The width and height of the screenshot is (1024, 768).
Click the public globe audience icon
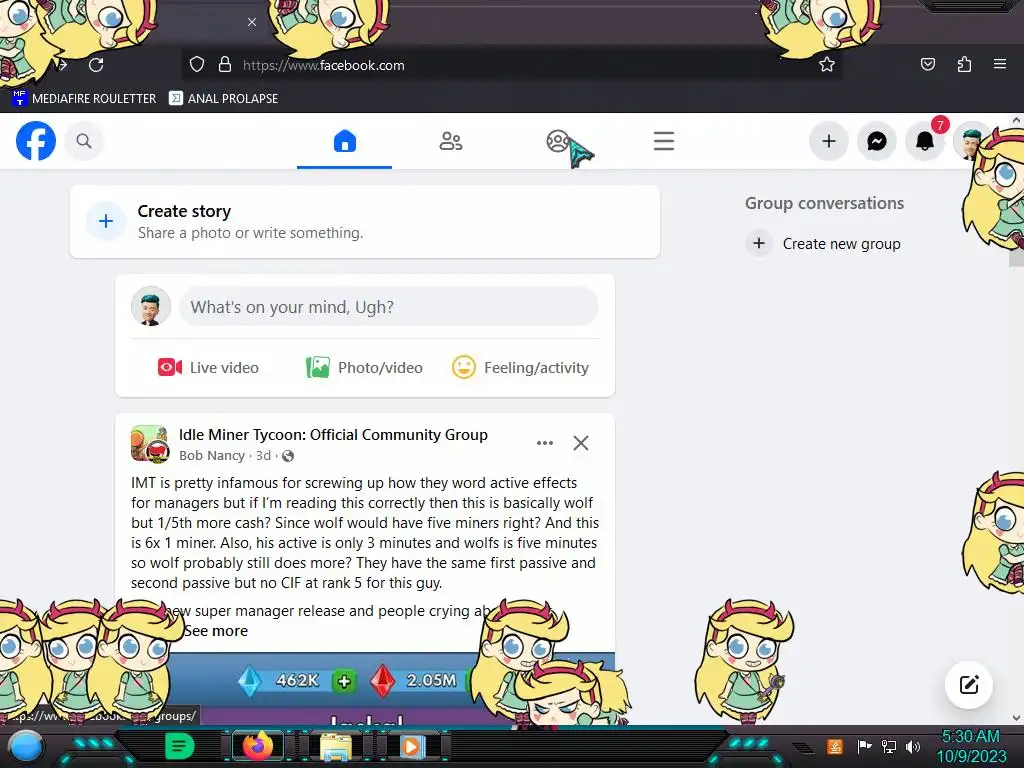click(x=288, y=456)
